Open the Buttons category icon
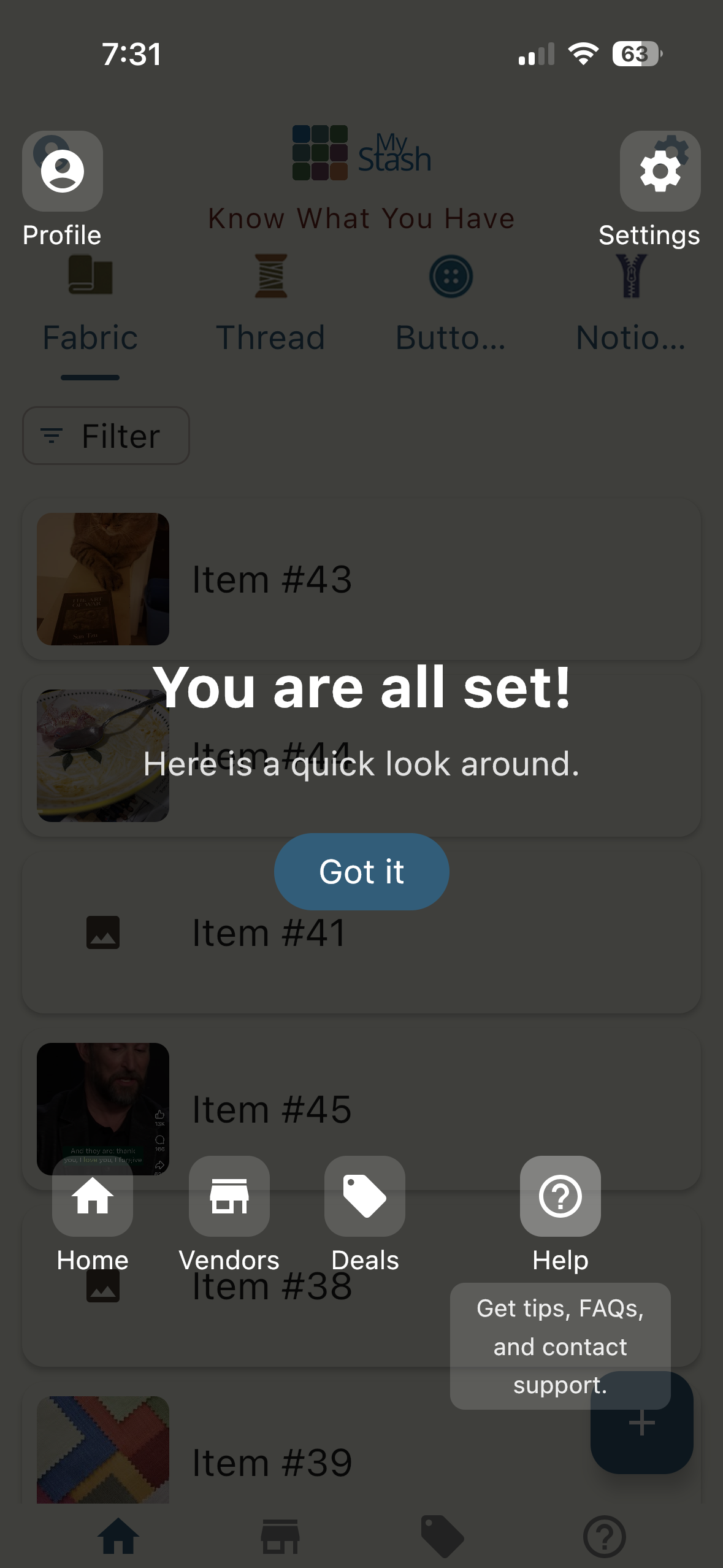Image resolution: width=723 pixels, height=1568 pixels. point(450,277)
